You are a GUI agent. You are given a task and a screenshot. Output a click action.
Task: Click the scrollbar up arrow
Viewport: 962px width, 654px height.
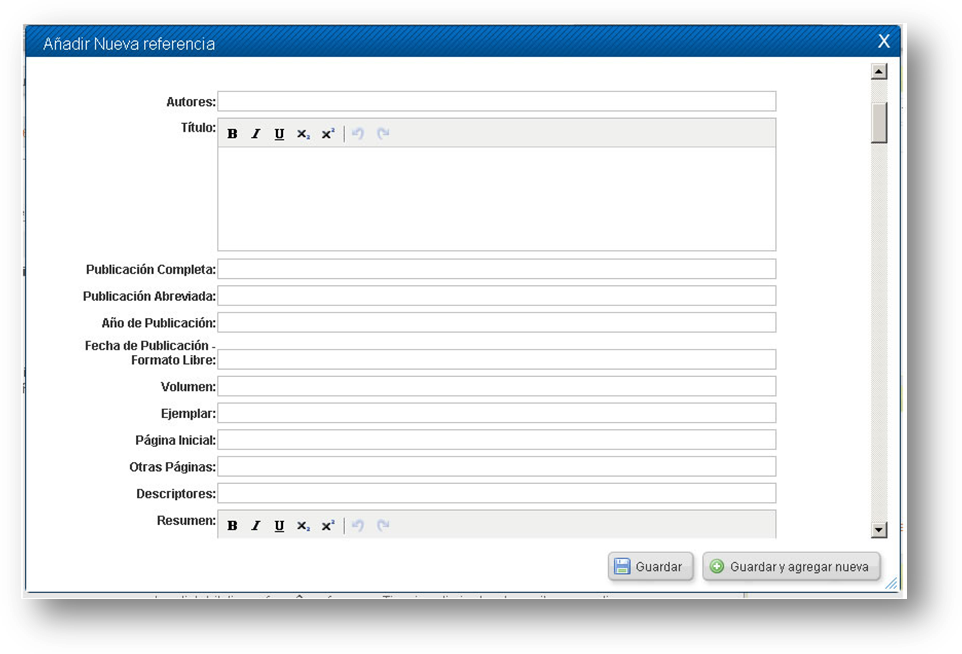coord(879,72)
